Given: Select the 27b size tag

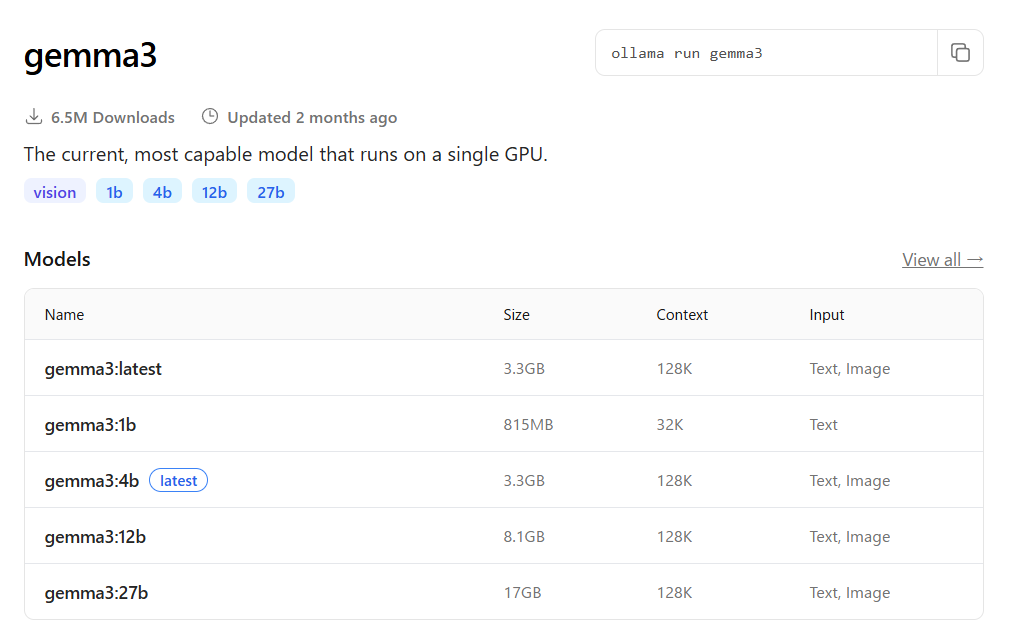Looking at the screenshot, I should (x=271, y=192).
